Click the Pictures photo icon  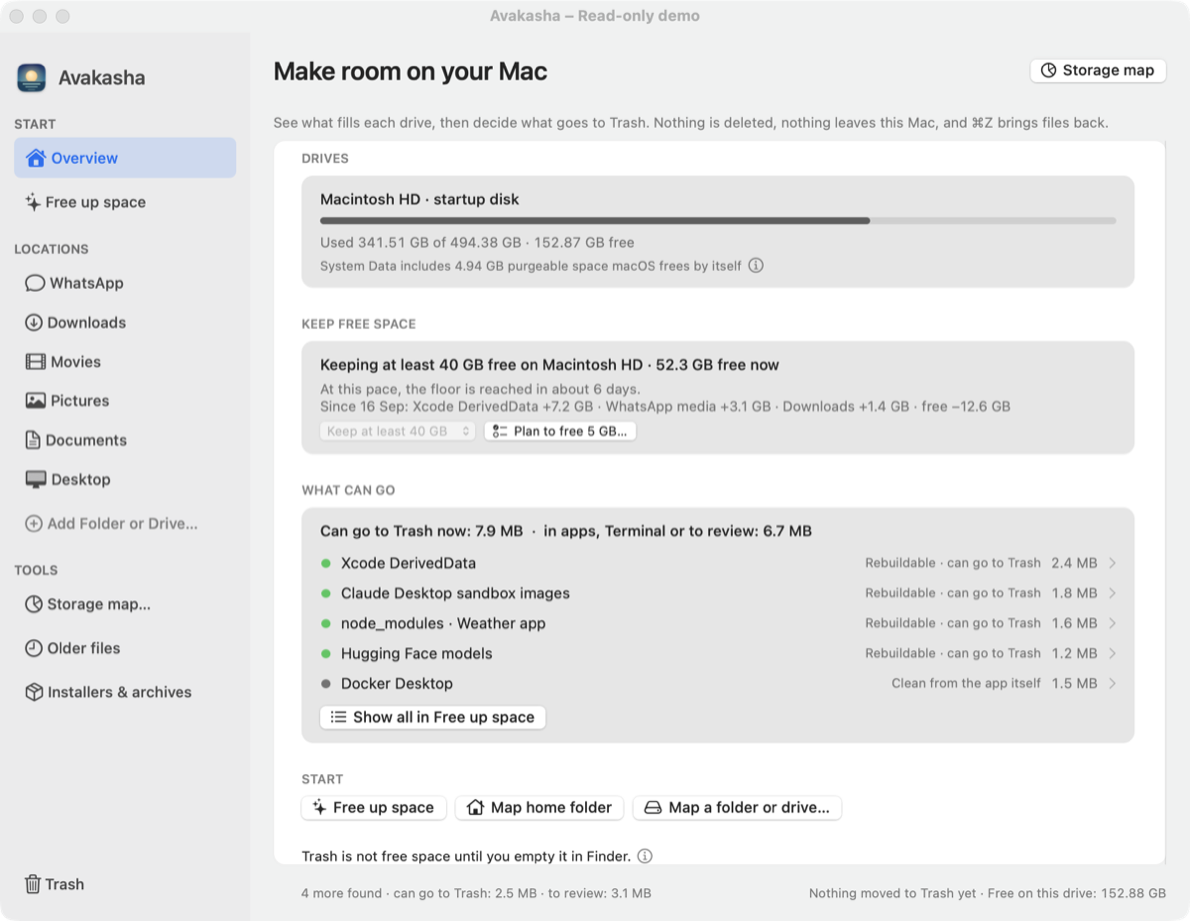(x=35, y=401)
